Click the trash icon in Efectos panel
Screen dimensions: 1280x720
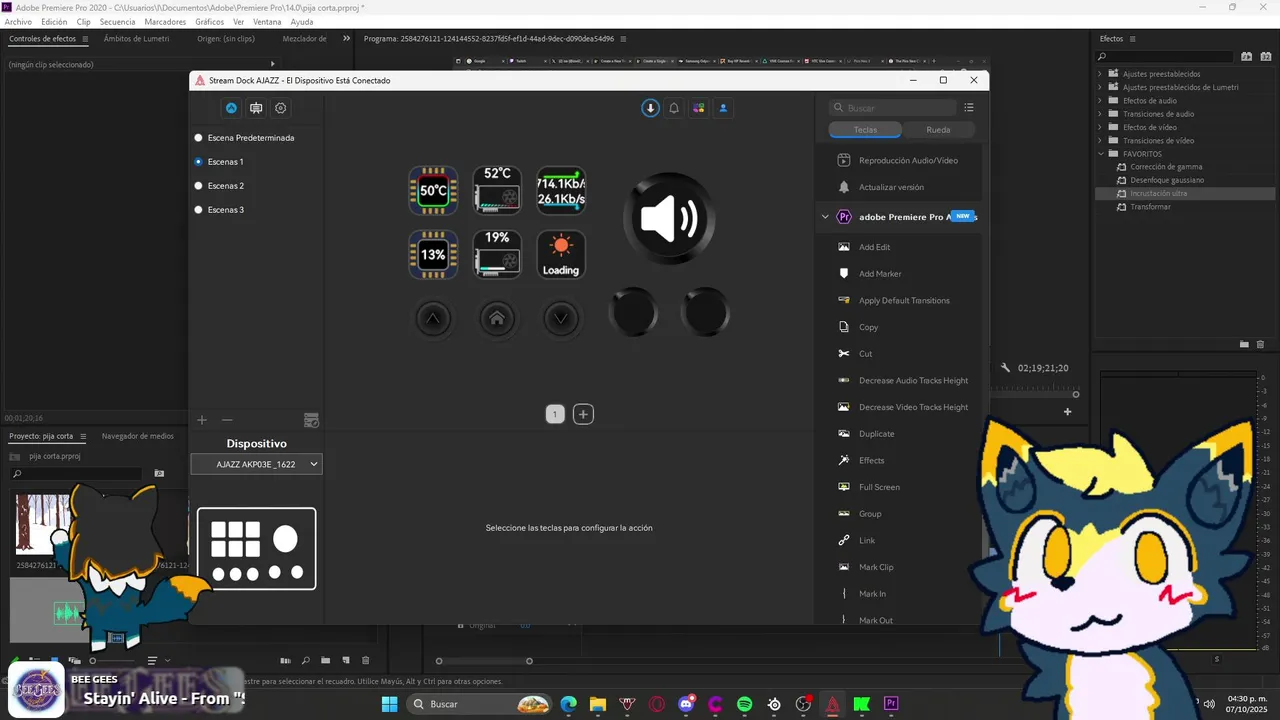point(1260,344)
